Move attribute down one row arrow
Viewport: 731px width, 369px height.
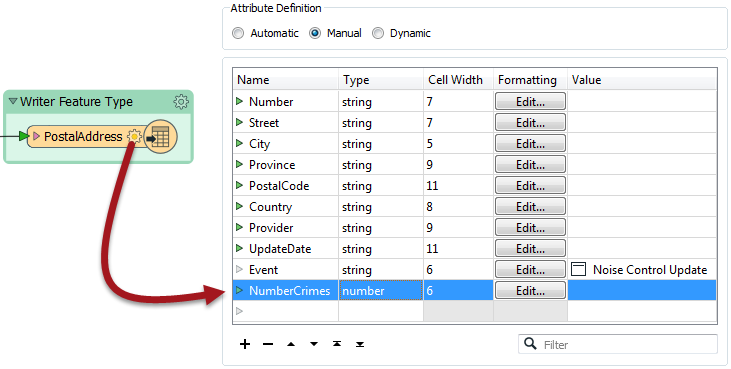pyautogui.click(x=314, y=344)
